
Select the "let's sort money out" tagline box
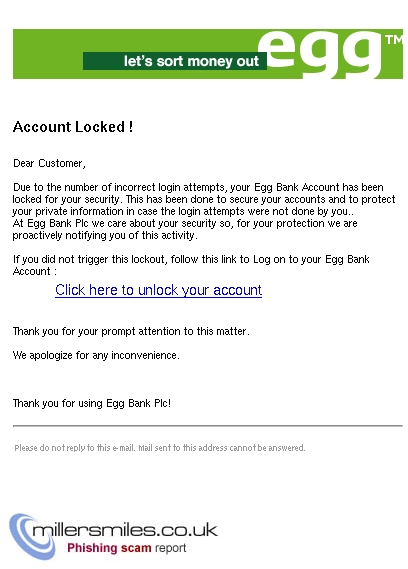coord(175,61)
